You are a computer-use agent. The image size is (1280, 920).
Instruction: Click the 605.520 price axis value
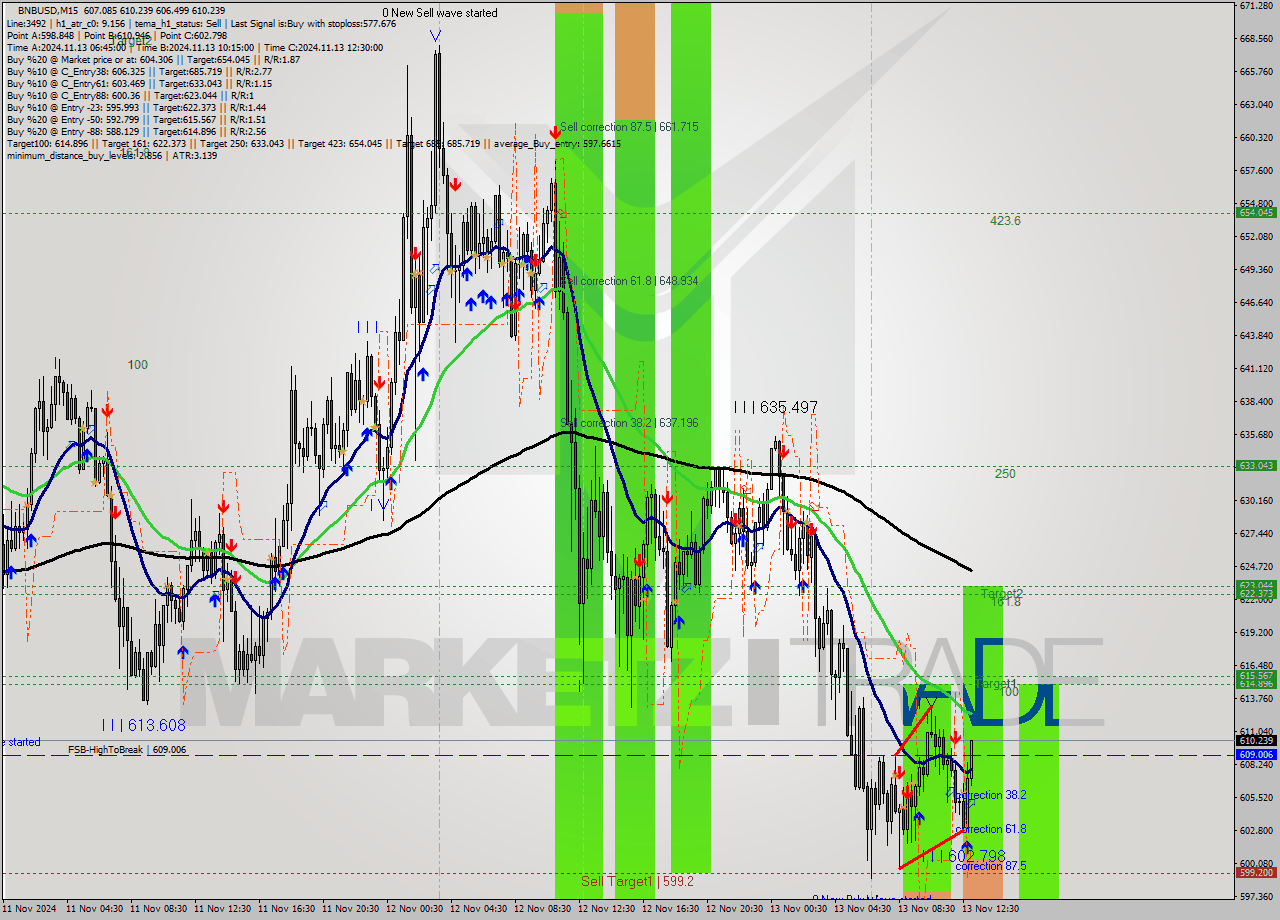pyautogui.click(x=1256, y=798)
